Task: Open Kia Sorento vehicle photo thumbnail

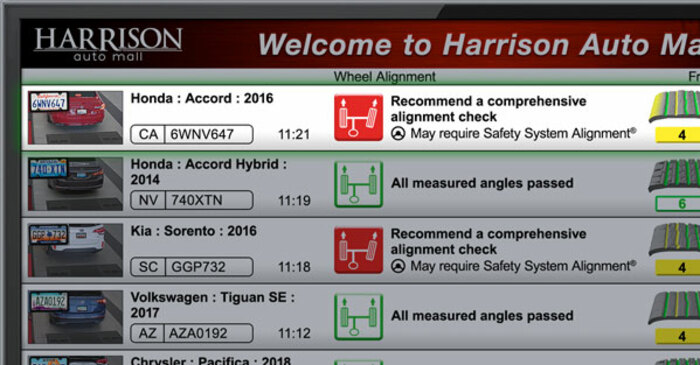Action: coord(75,250)
